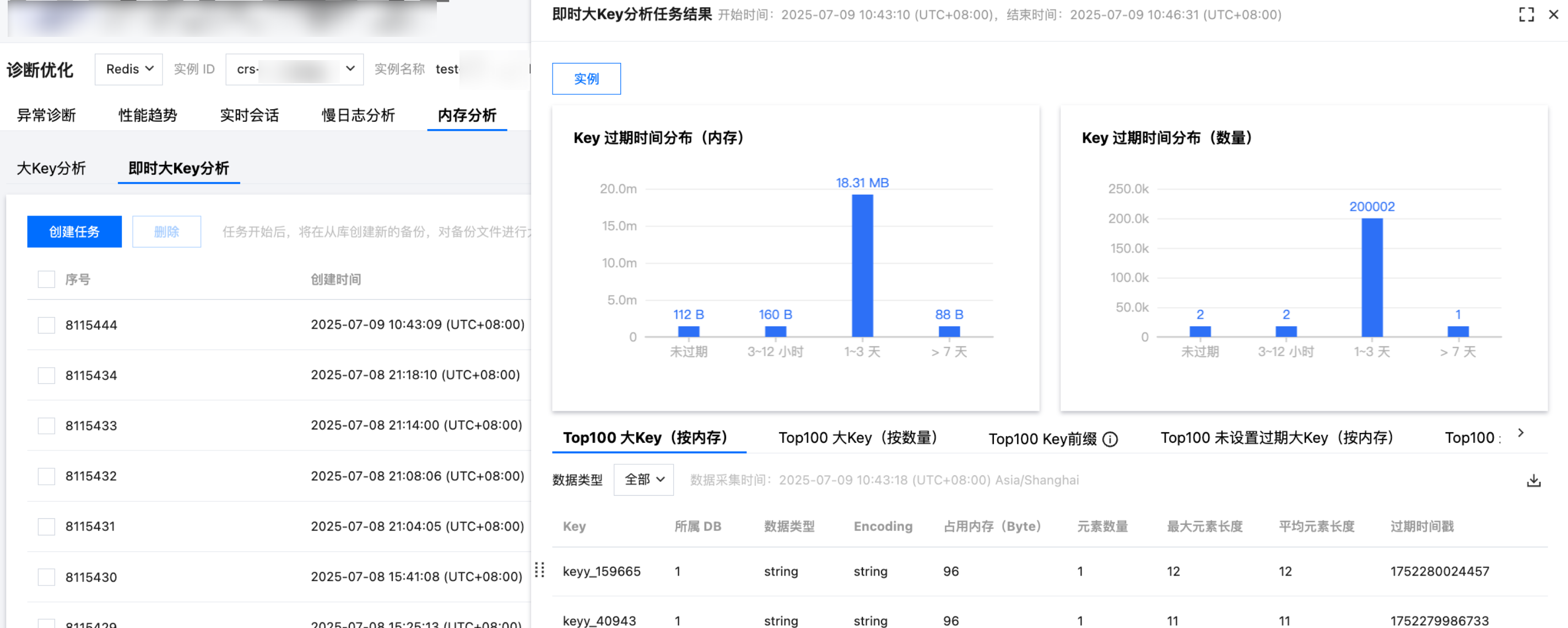Switch to 慢日志分析 tab
Image resolution: width=1568 pixels, height=628 pixels.
359,115
